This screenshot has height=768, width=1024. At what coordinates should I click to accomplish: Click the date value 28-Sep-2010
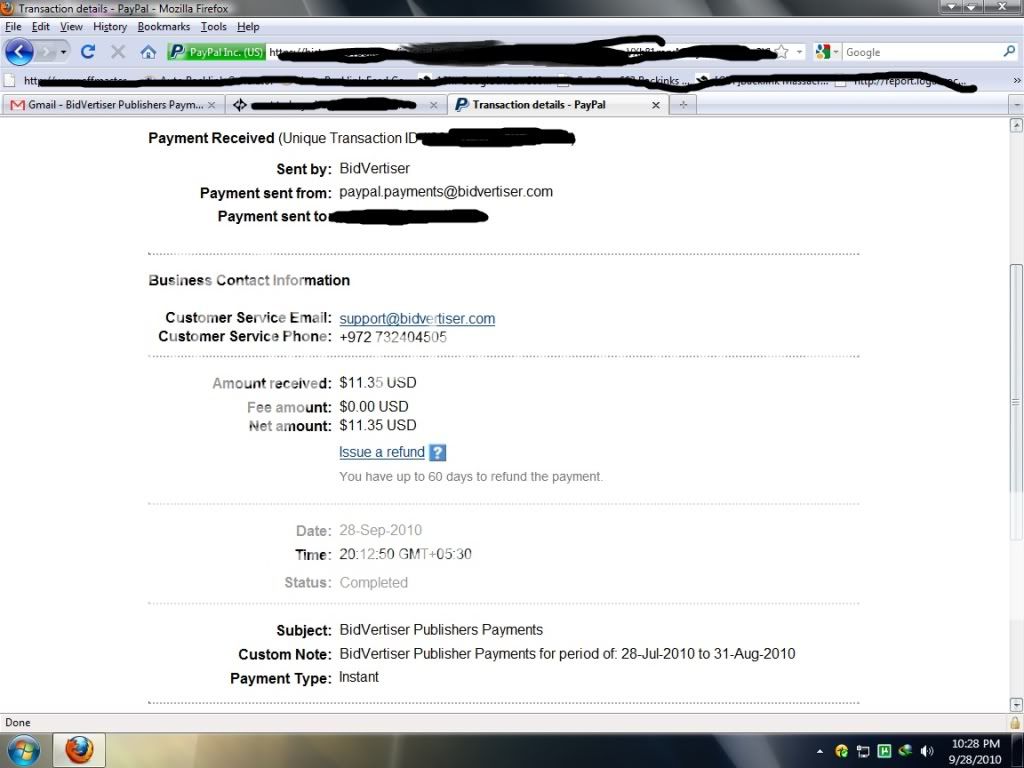[x=381, y=530]
